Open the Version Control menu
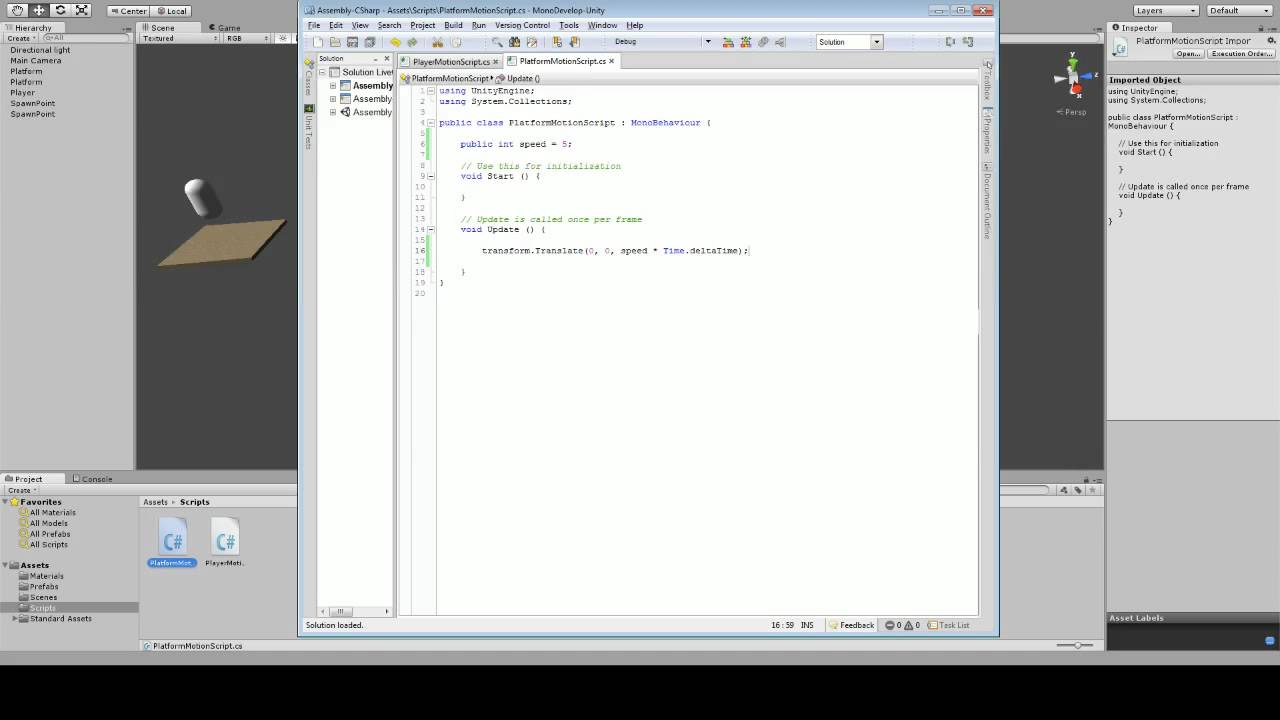This screenshot has height=720, width=1280. 522,25
